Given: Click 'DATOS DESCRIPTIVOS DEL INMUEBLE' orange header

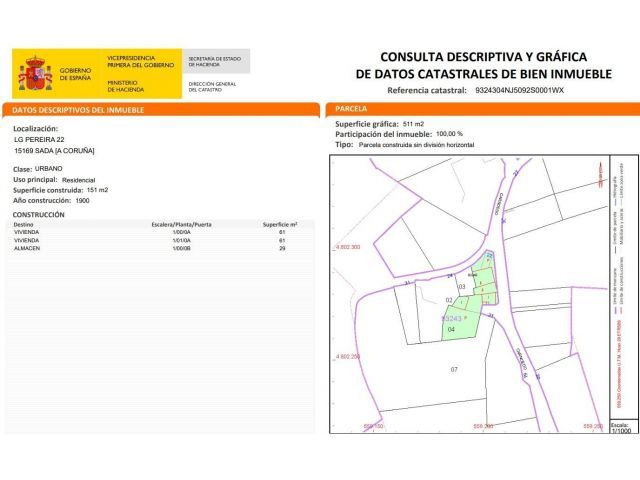Looking at the screenshot, I should (78, 110).
